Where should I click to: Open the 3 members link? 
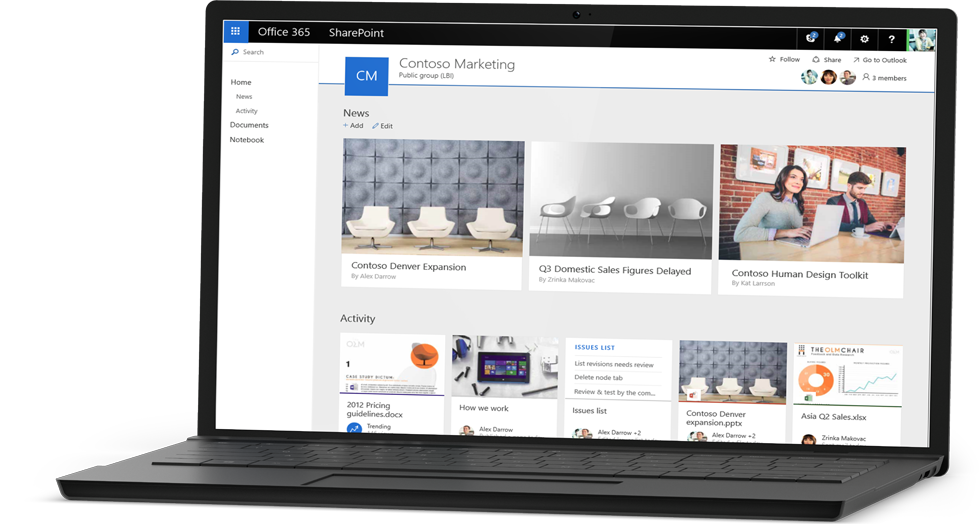(x=889, y=78)
